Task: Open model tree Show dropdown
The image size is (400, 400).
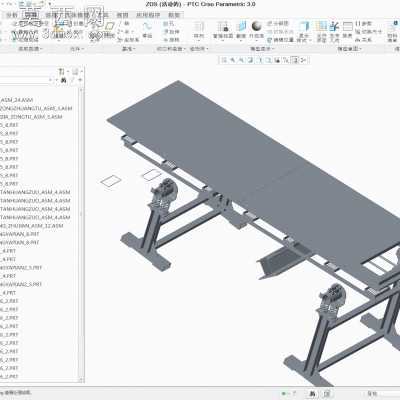Action: (76, 71)
